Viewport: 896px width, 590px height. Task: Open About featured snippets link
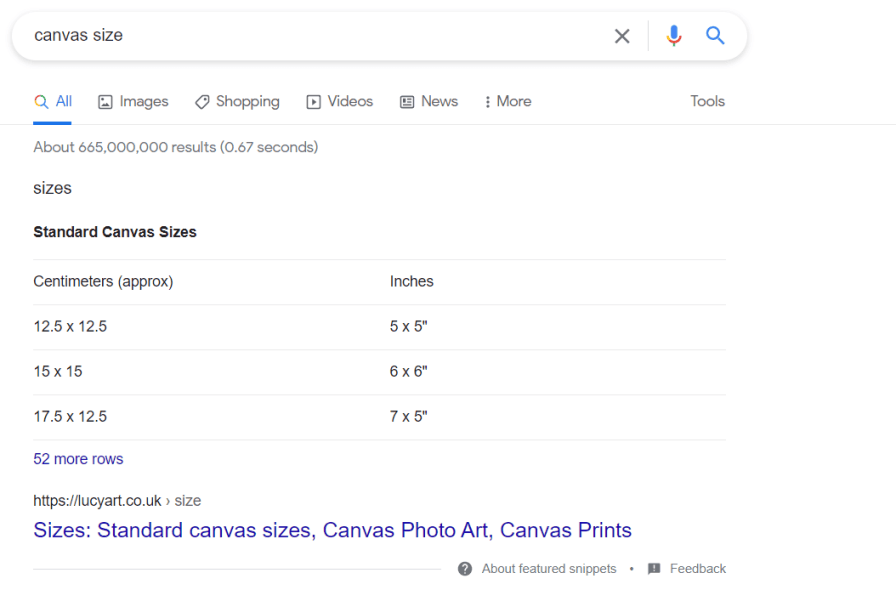[x=549, y=569]
